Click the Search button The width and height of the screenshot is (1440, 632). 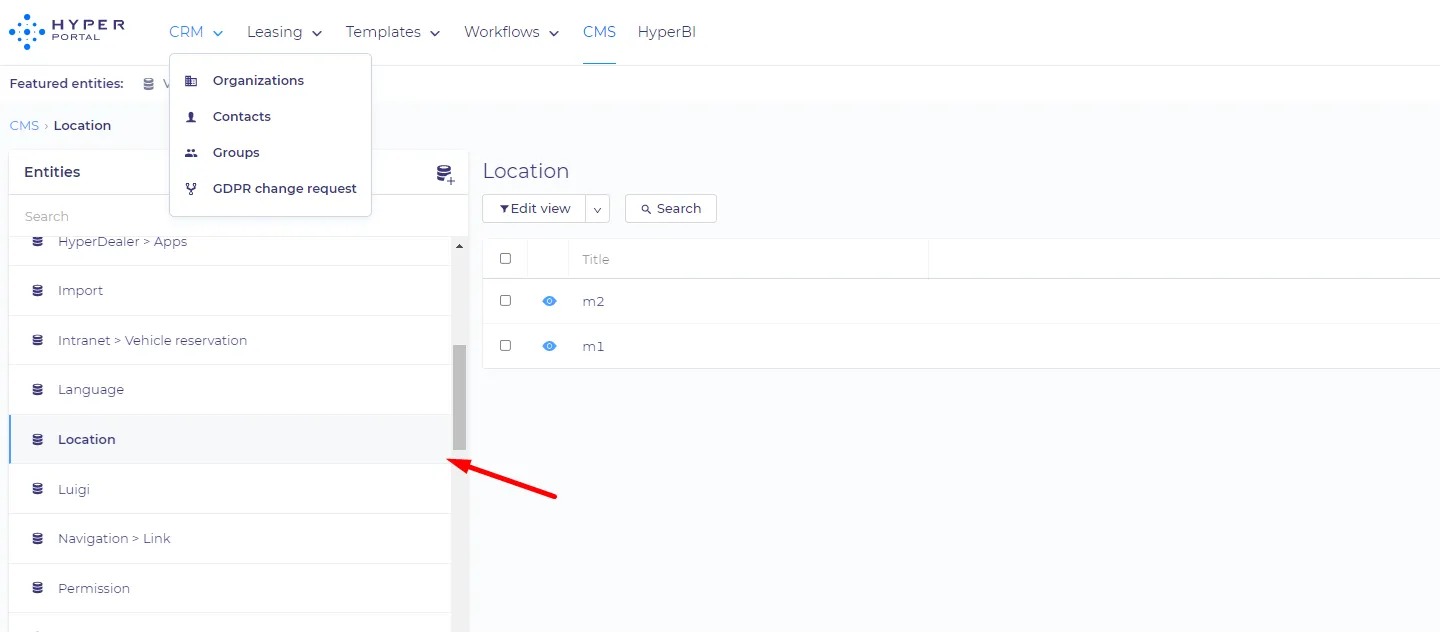click(x=671, y=209)
